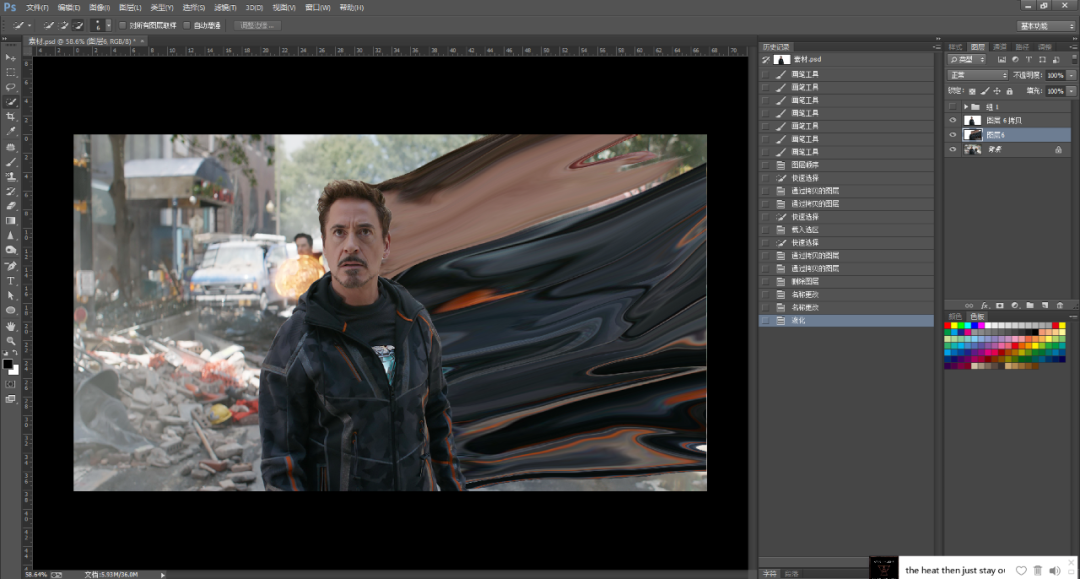The image size is (1080, 579).
Task: Set history brush source at first 画笔工具 state
Action: pyautogui.click(x=765, y=74)
